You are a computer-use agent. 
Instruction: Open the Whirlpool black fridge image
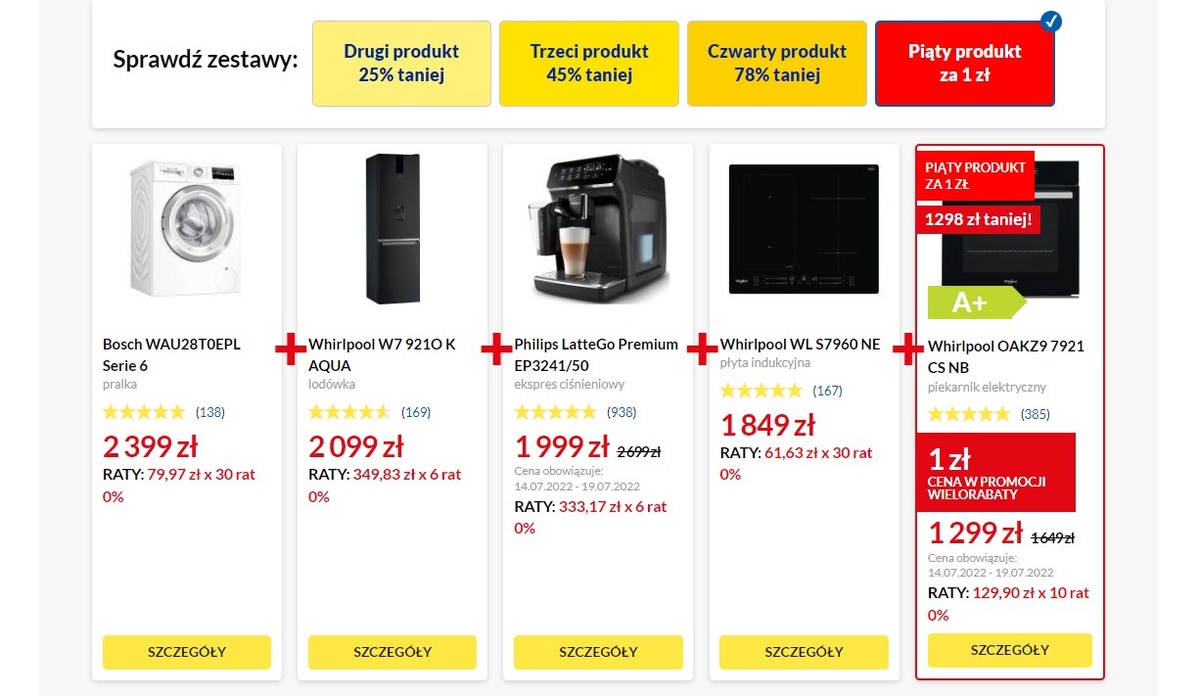point(392,228)
